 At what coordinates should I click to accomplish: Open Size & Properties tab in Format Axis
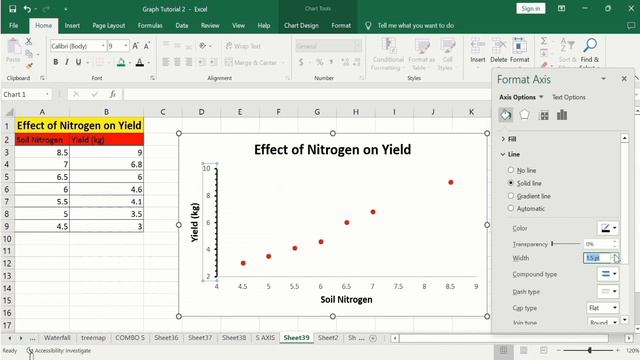point(544,116)
